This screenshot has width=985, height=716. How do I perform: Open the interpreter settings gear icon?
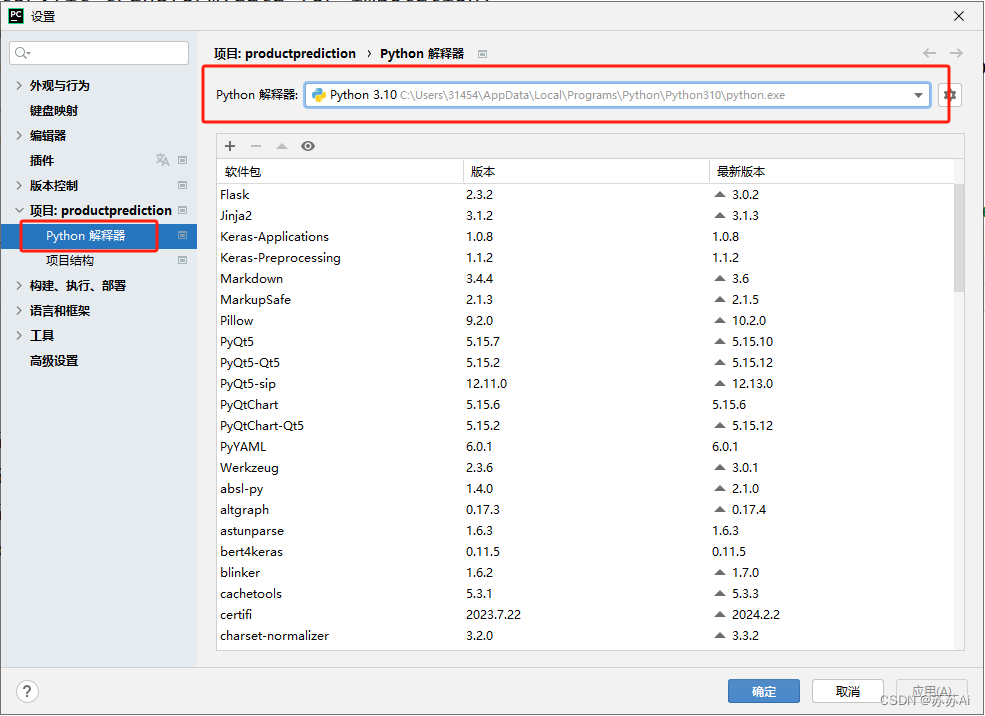(948, 94)
